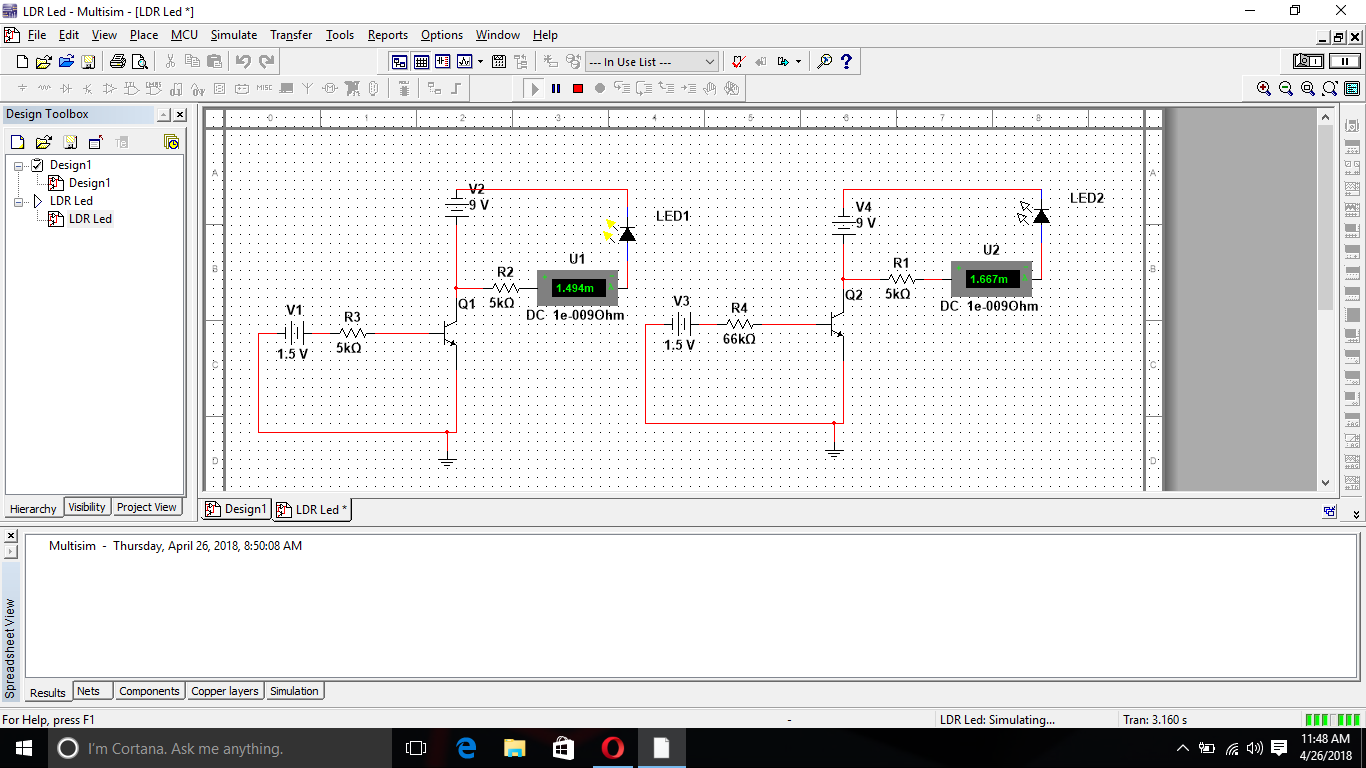Image resolution: width=1366 pixels, height=768 pixels.
Task: Open the Windows Start menu
Action: click(23, 748)
